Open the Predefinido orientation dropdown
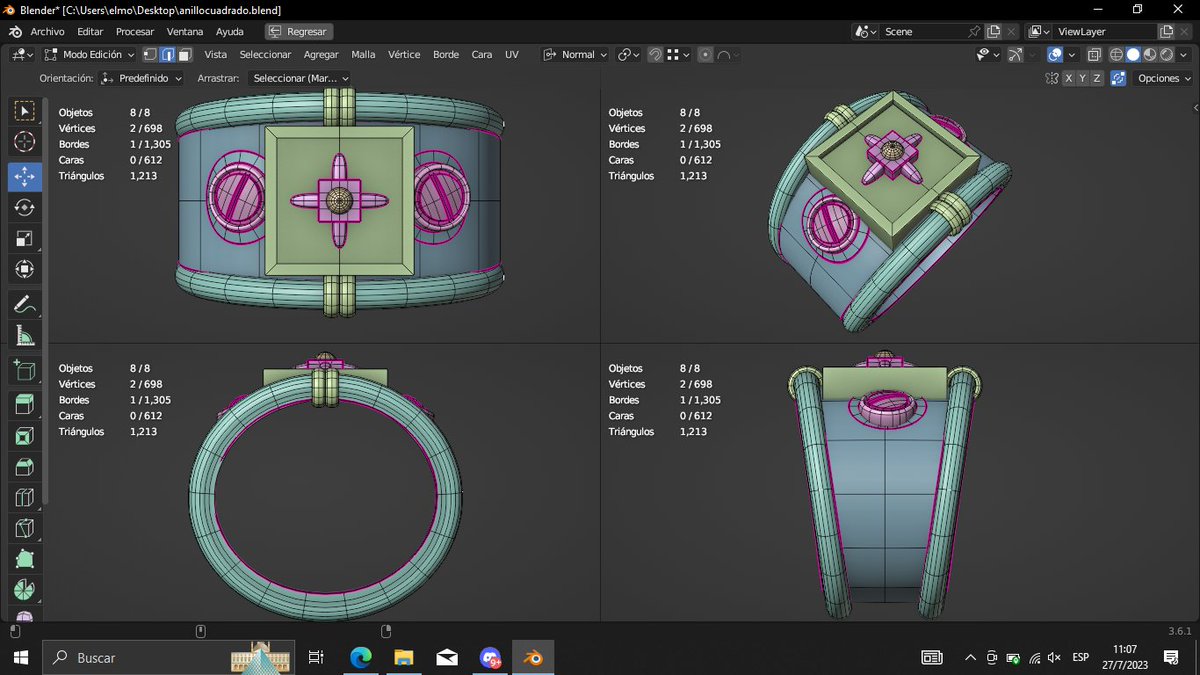This screenshot has height=675, width=1200. [x=143, y=78]
